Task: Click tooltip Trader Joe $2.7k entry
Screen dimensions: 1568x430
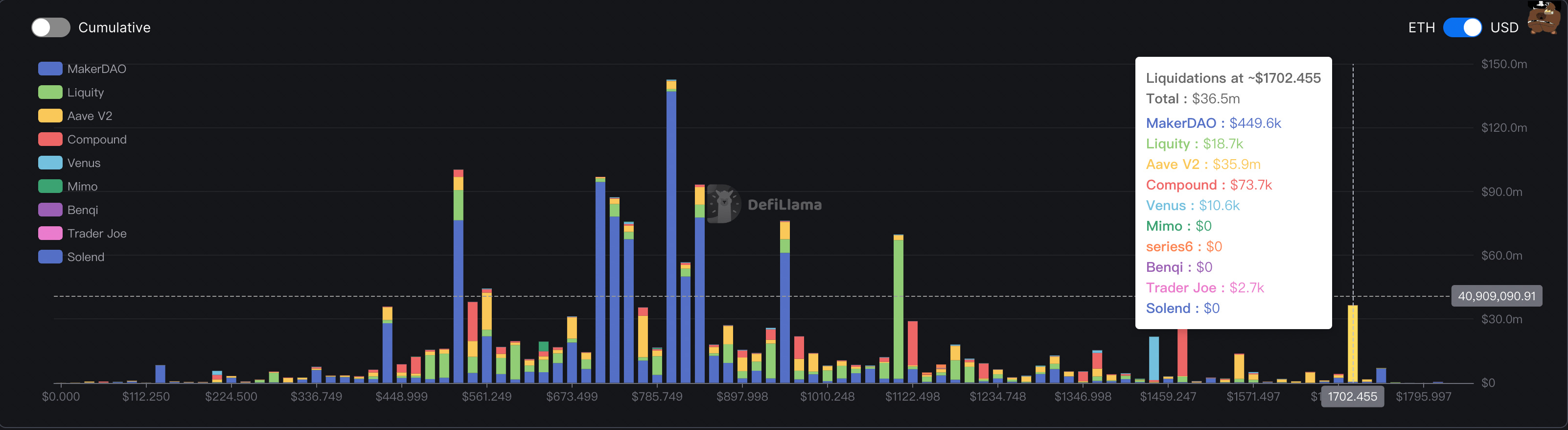Action: [x=1204, y=288]
